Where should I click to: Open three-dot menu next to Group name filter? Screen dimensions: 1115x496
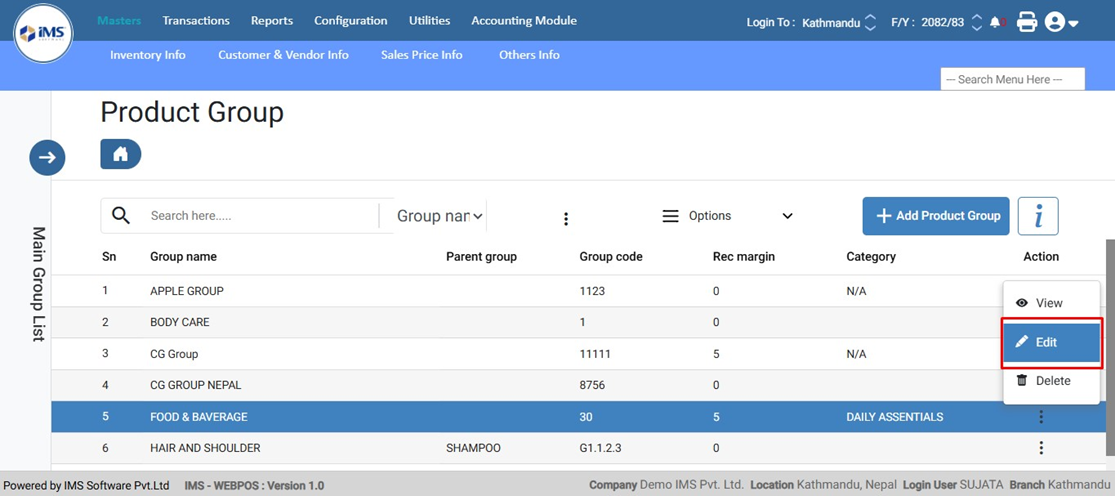coord(566,219)
